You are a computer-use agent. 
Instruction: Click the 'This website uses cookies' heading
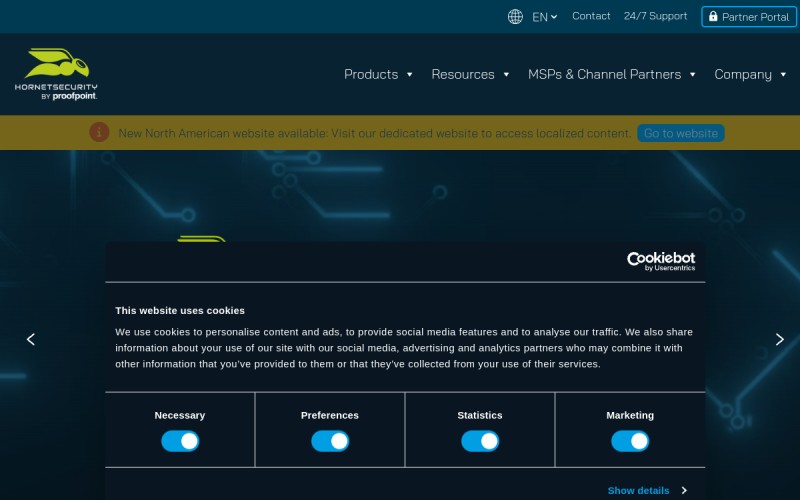(x=180, y=310)
